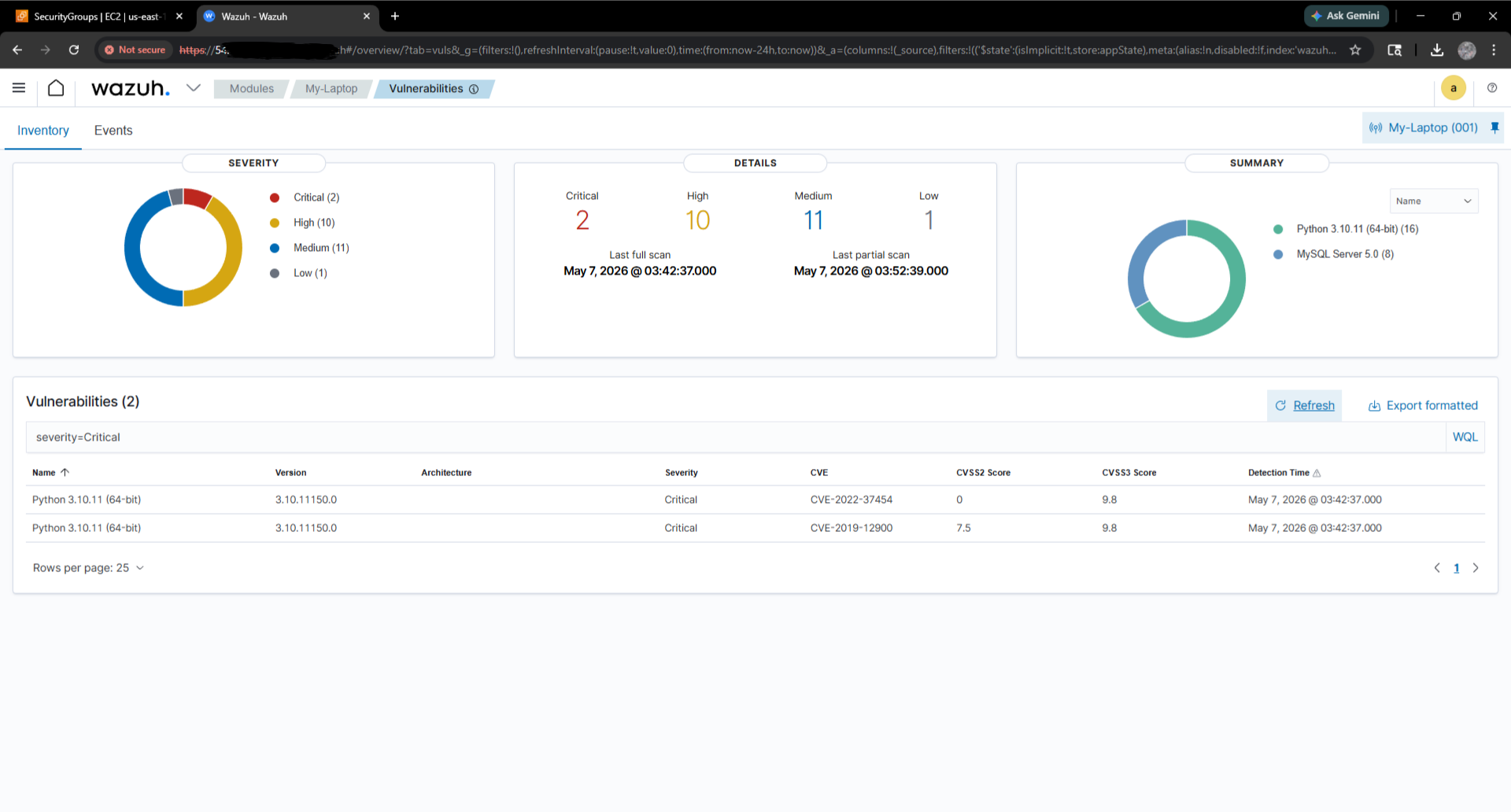Click the CVE-2022-37454 cell
This screenshot has height=812, width=1511.
click(x=852, y=500)
